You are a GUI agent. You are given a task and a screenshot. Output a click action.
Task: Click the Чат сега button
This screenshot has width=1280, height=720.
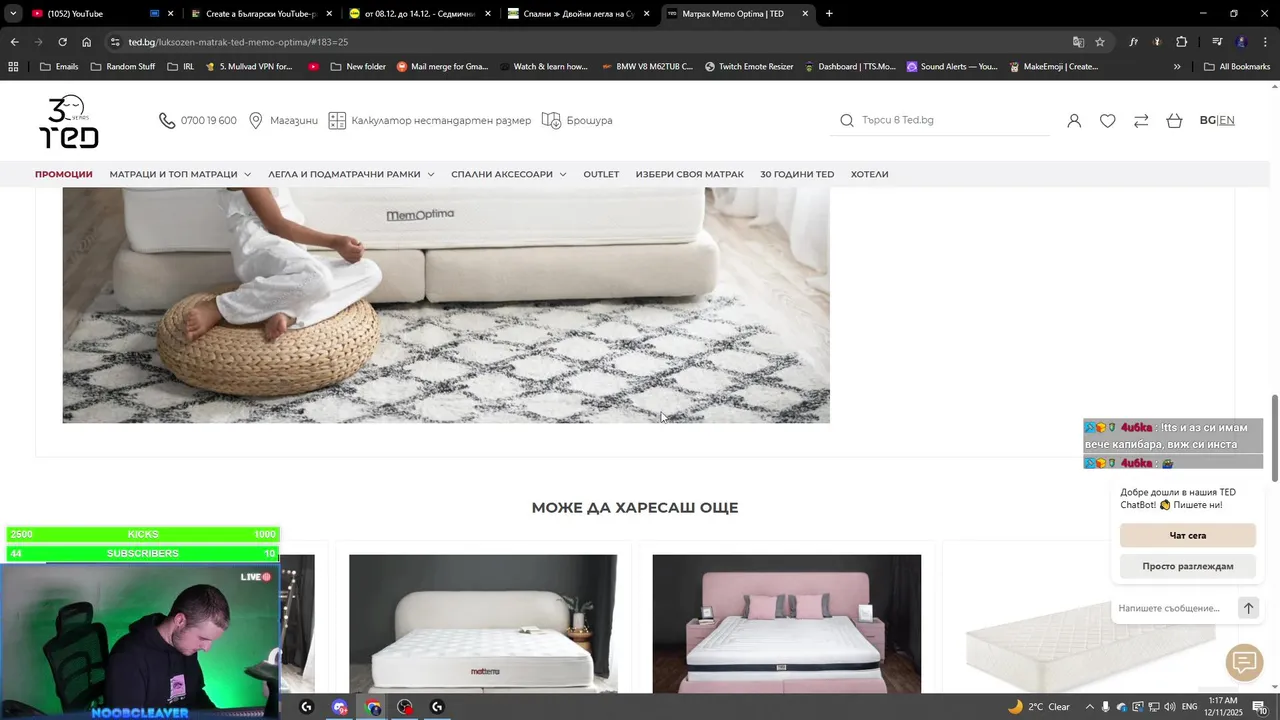1188,536
